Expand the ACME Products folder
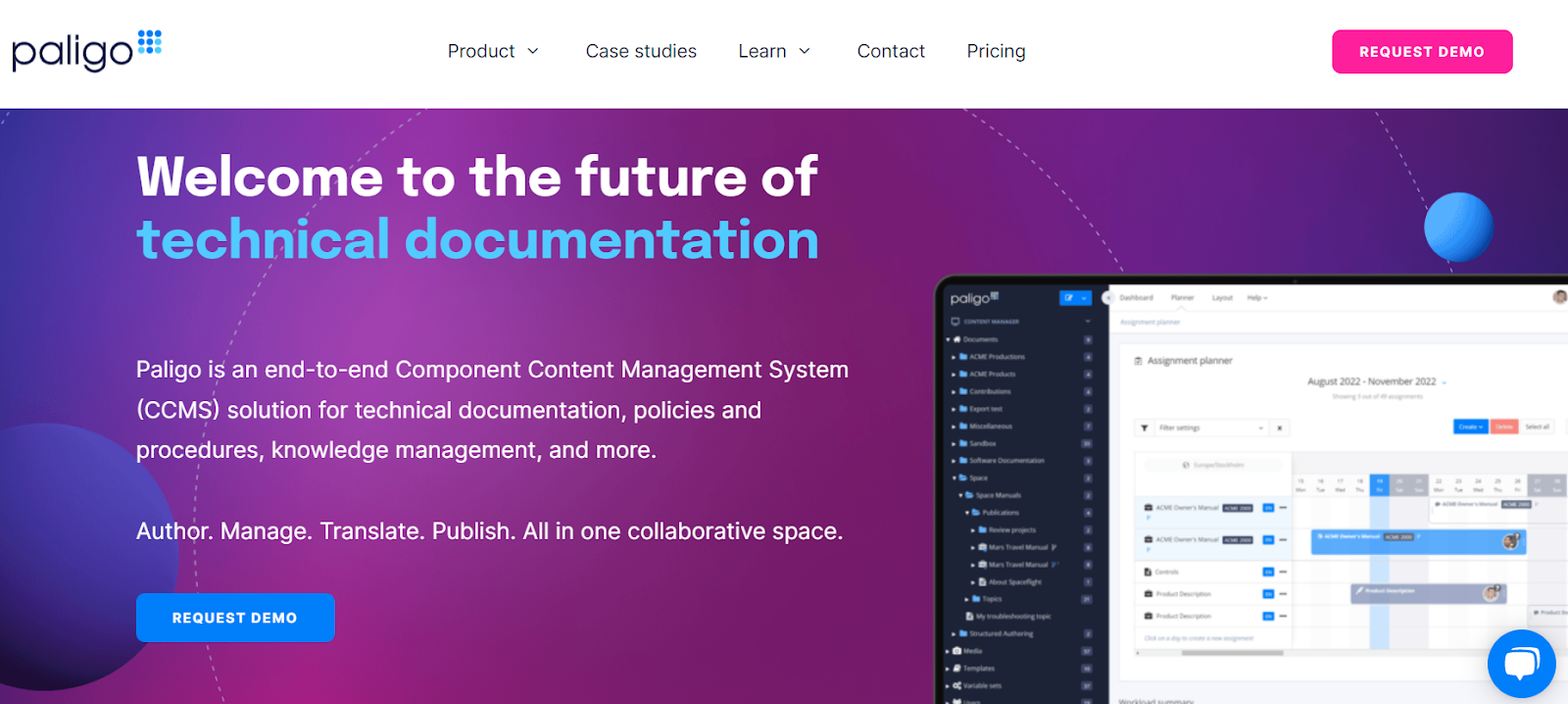 pos(954,375)
